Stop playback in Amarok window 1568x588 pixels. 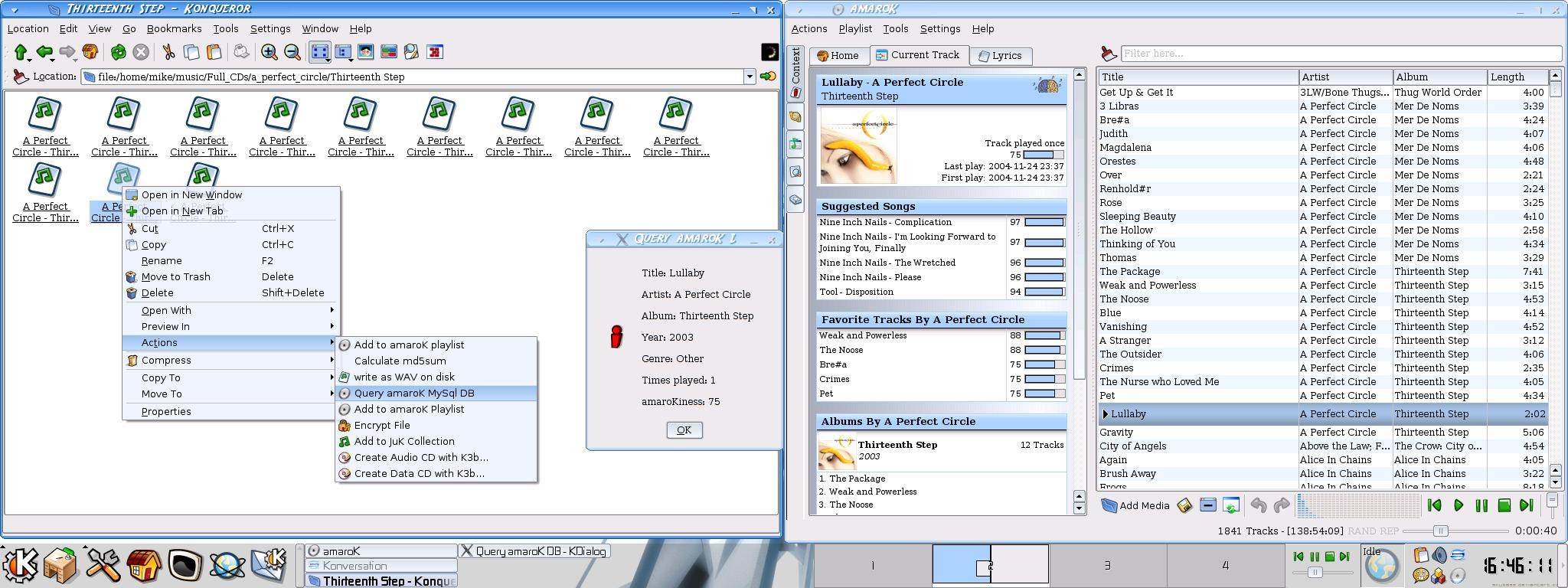(x=1504, y=505)
